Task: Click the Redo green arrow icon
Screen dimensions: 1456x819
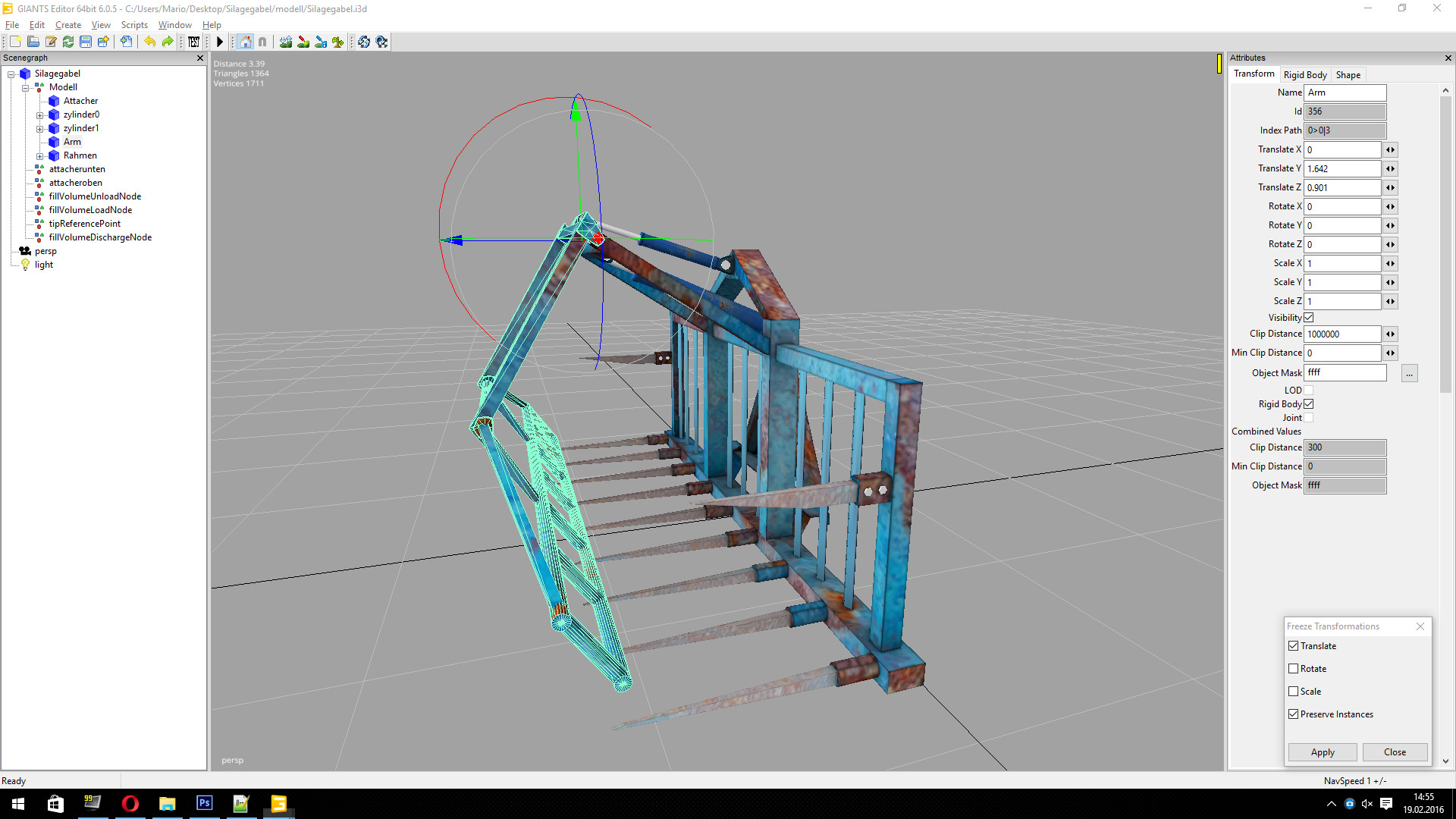Action: click(168, 42)
